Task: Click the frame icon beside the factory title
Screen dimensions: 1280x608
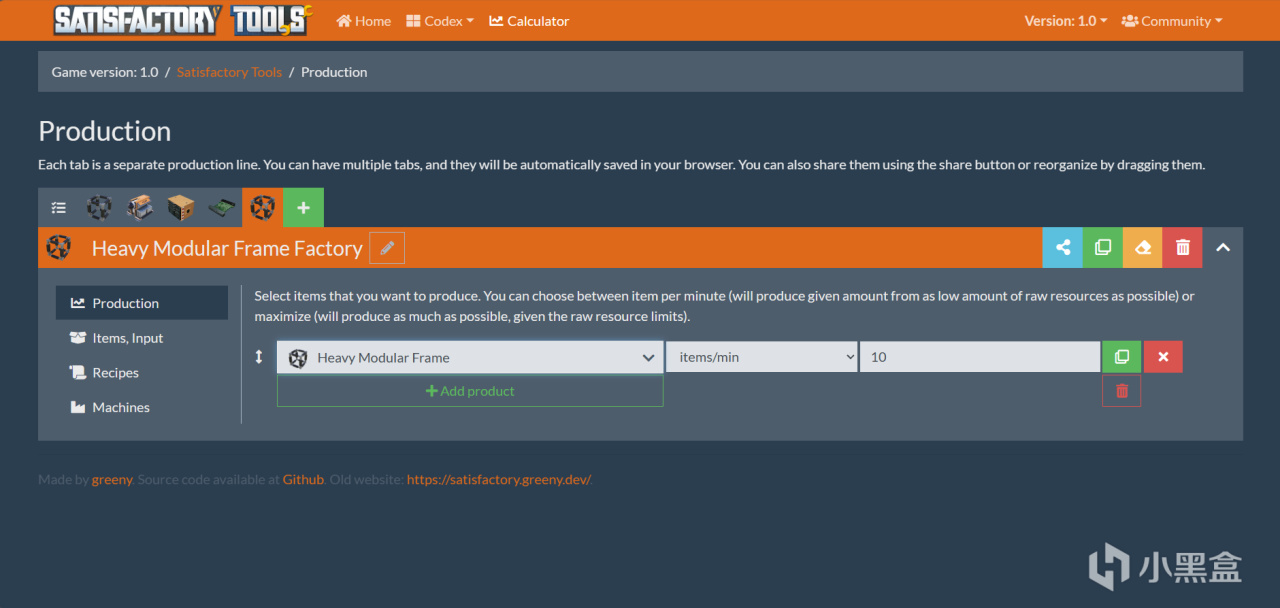Action: tap(59, 247)
